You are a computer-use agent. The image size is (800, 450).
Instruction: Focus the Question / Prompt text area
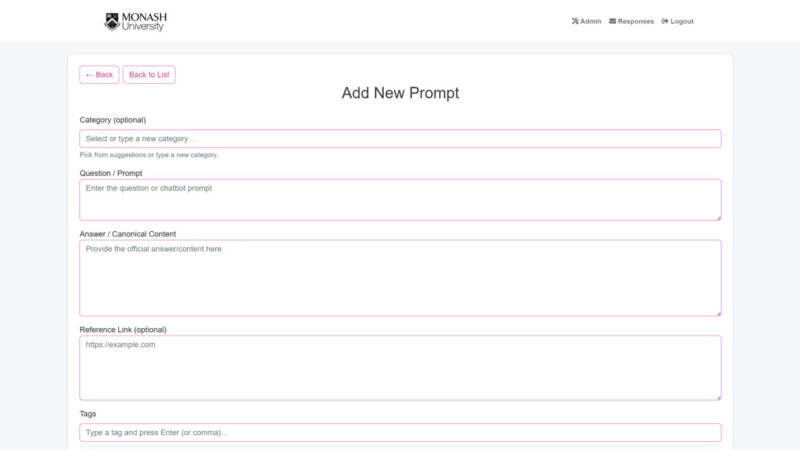tap(400, 199)
